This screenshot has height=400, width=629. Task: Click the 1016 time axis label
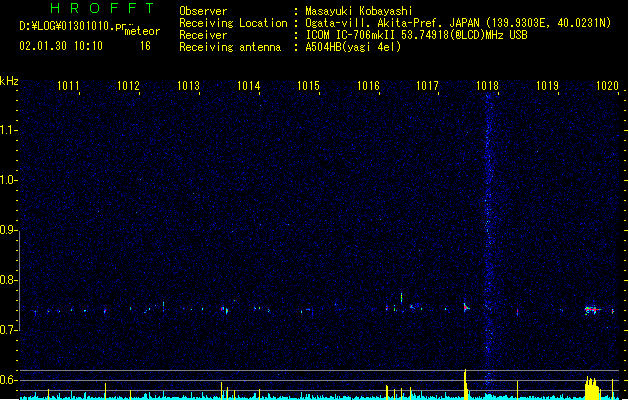tap(368, 86)
